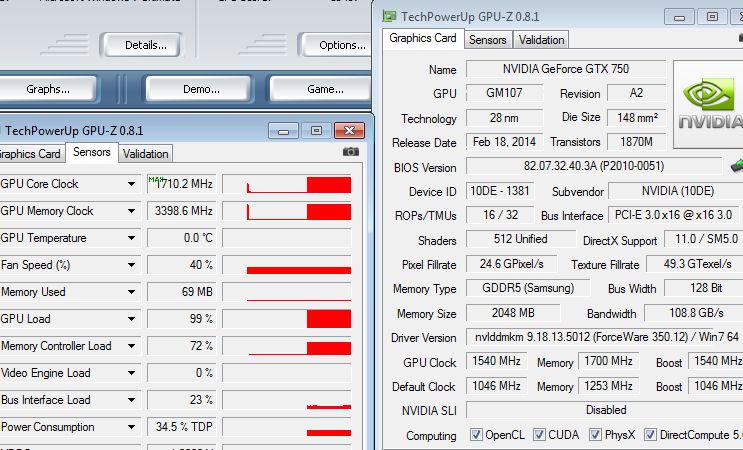743x450 pixels.
Task: Click the BIOS Version text field
Action: 593,166
